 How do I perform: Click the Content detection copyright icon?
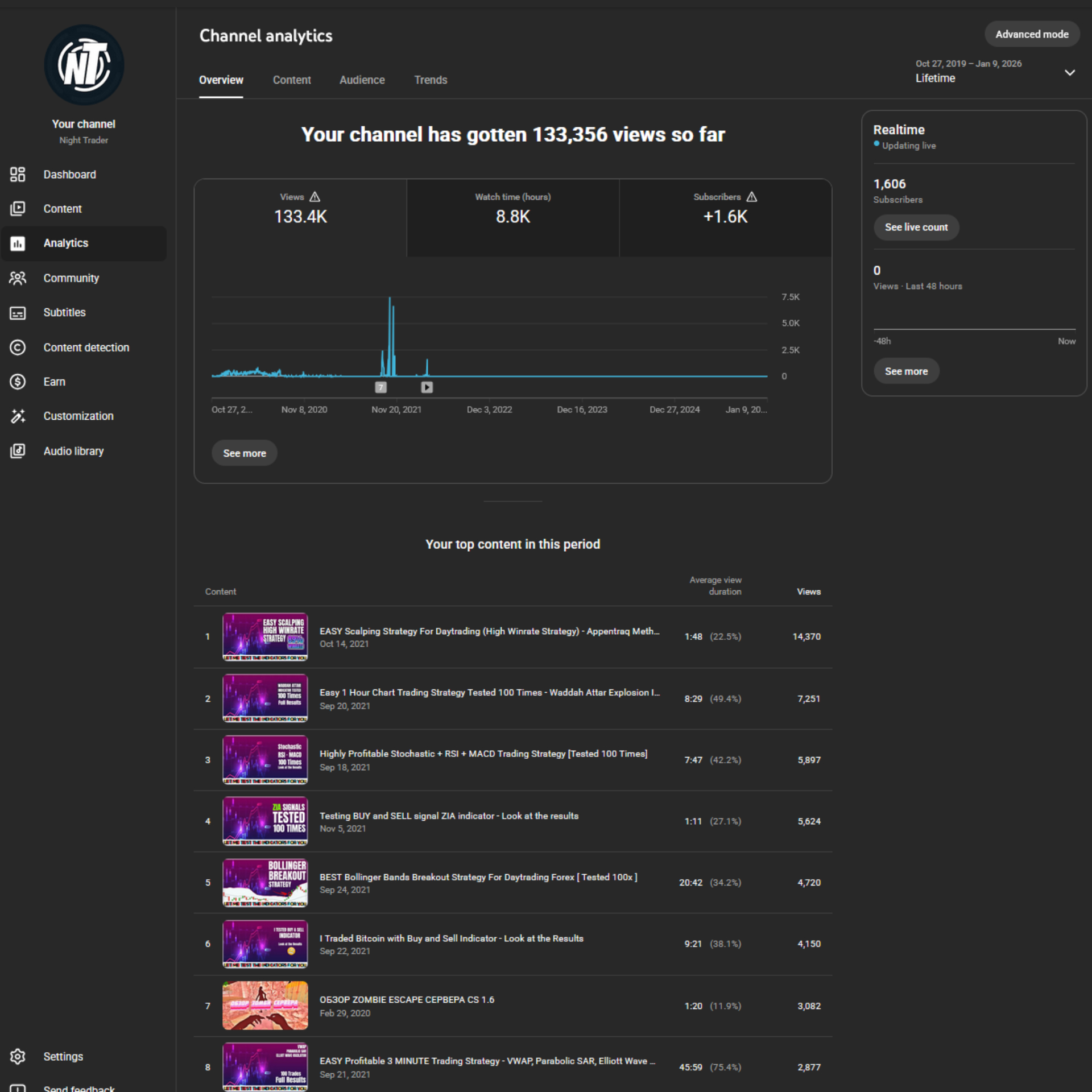(18, 348)
